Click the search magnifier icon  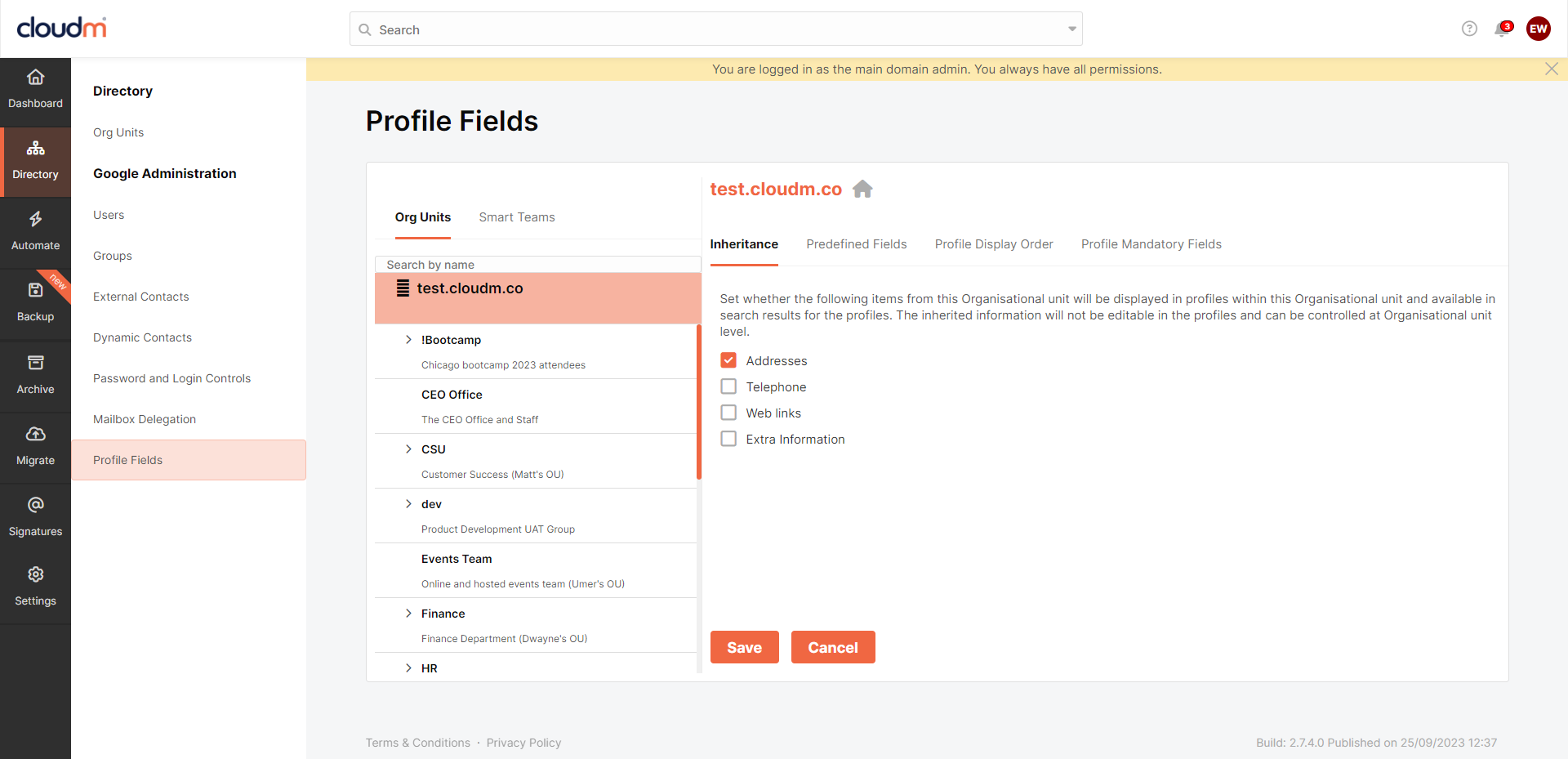pos(365,29)
